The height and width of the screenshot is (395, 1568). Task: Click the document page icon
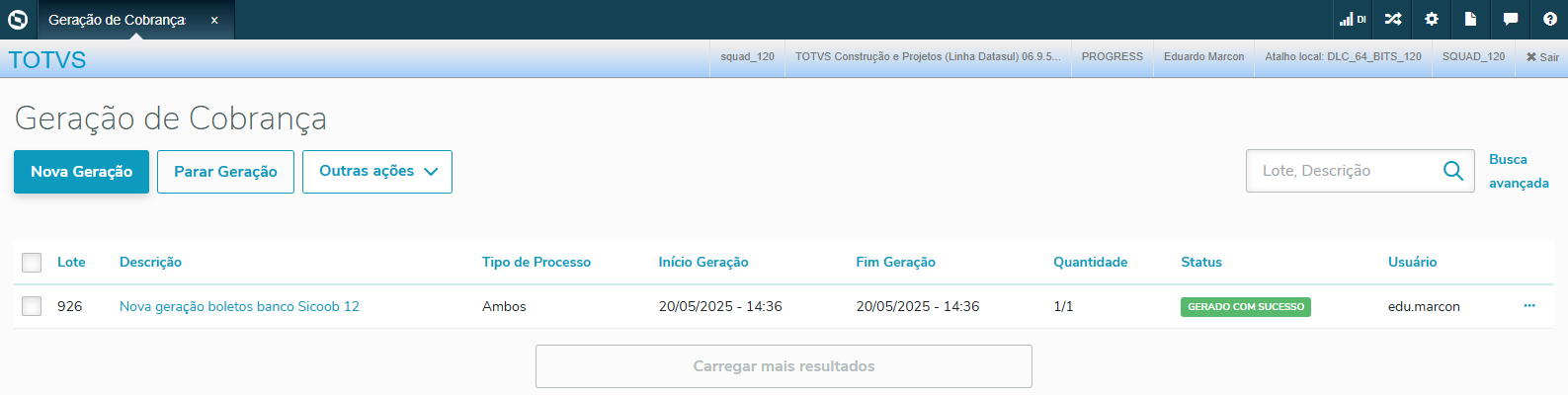click(1470, 19)
